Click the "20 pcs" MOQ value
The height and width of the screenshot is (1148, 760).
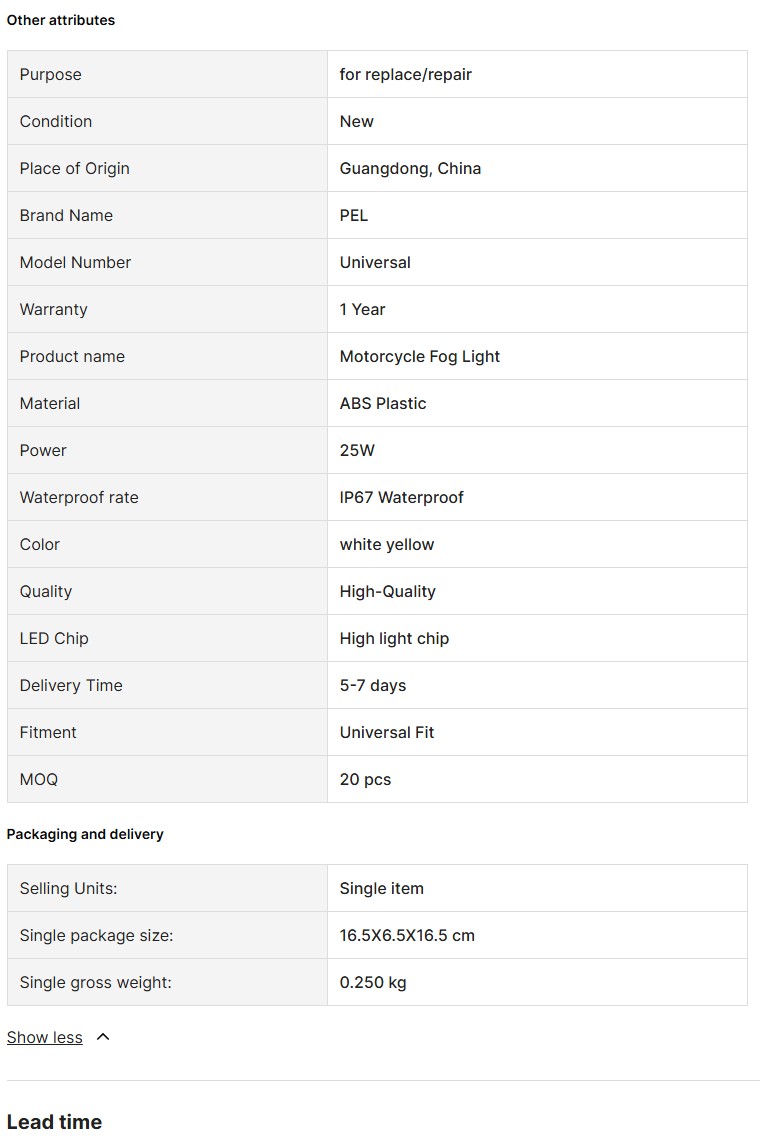tap(365, 780)
